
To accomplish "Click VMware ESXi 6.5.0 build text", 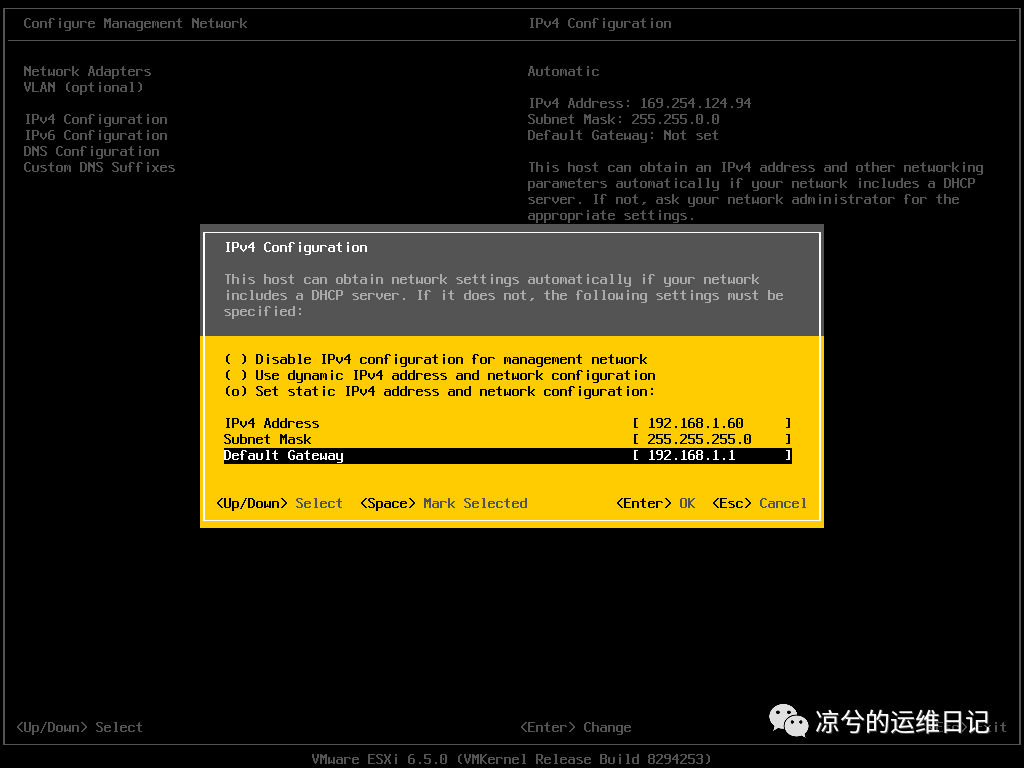I will point(511,759).
